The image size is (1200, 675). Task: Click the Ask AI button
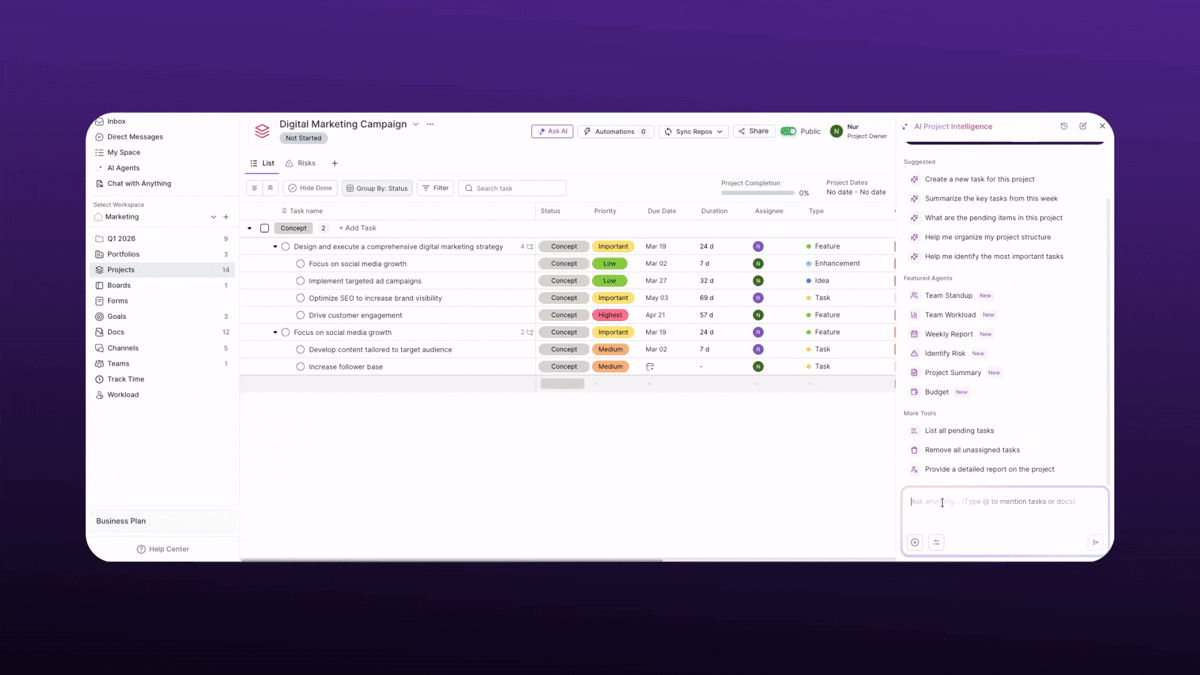point(552,131)
